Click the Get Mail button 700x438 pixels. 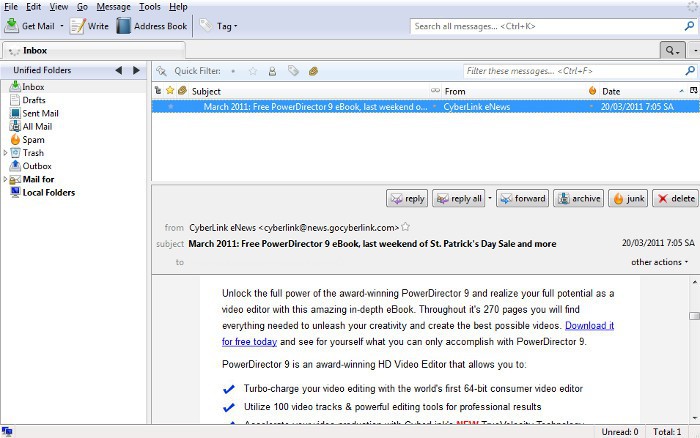[29, 26]
